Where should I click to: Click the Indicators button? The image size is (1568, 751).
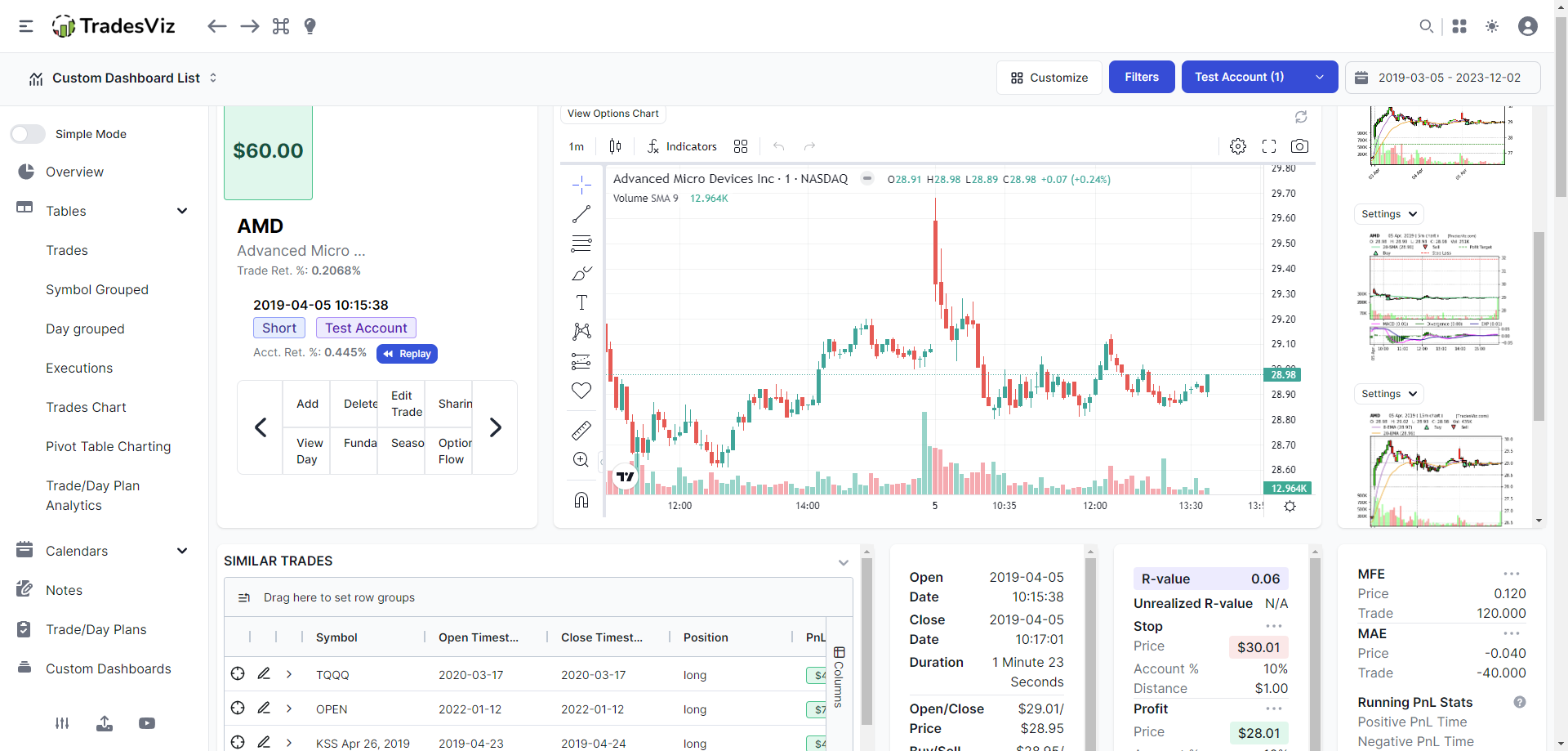(x=682, y=146)
